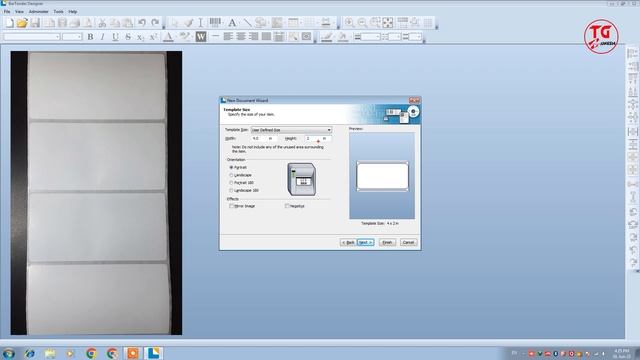Click the New document icon
This screenshot has width=640, height=360.
click(9, 23)
